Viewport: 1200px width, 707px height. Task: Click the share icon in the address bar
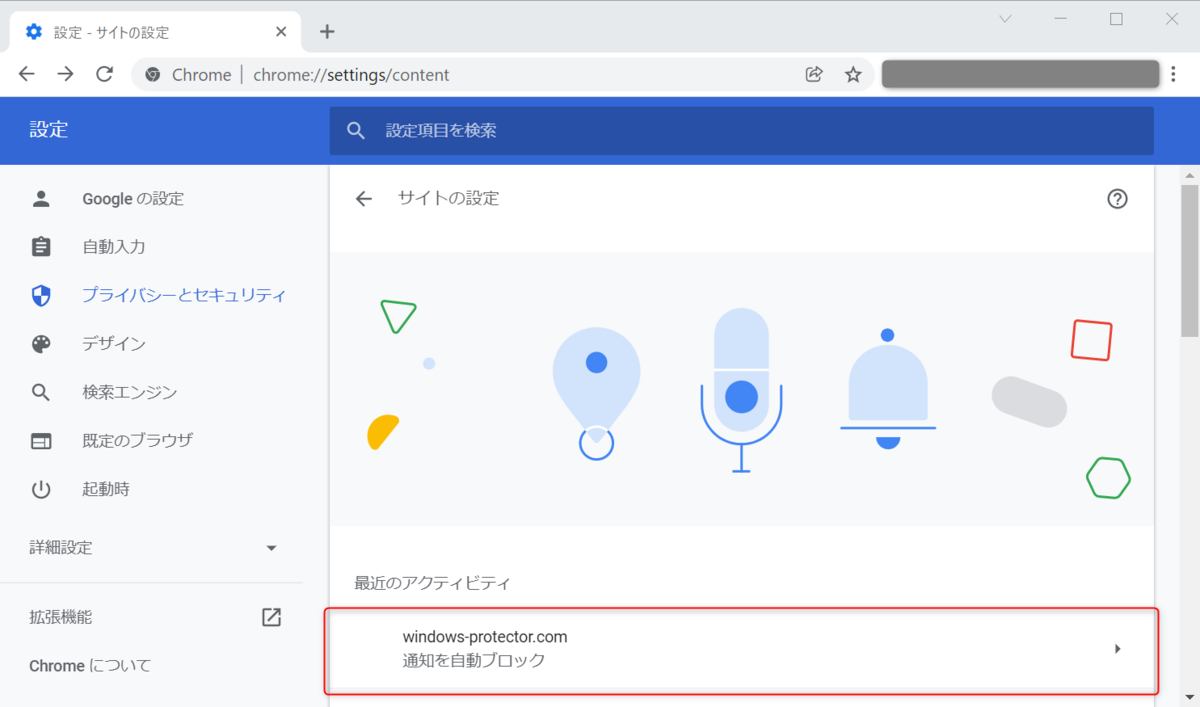pyautogui.click(x=813, y=74)
